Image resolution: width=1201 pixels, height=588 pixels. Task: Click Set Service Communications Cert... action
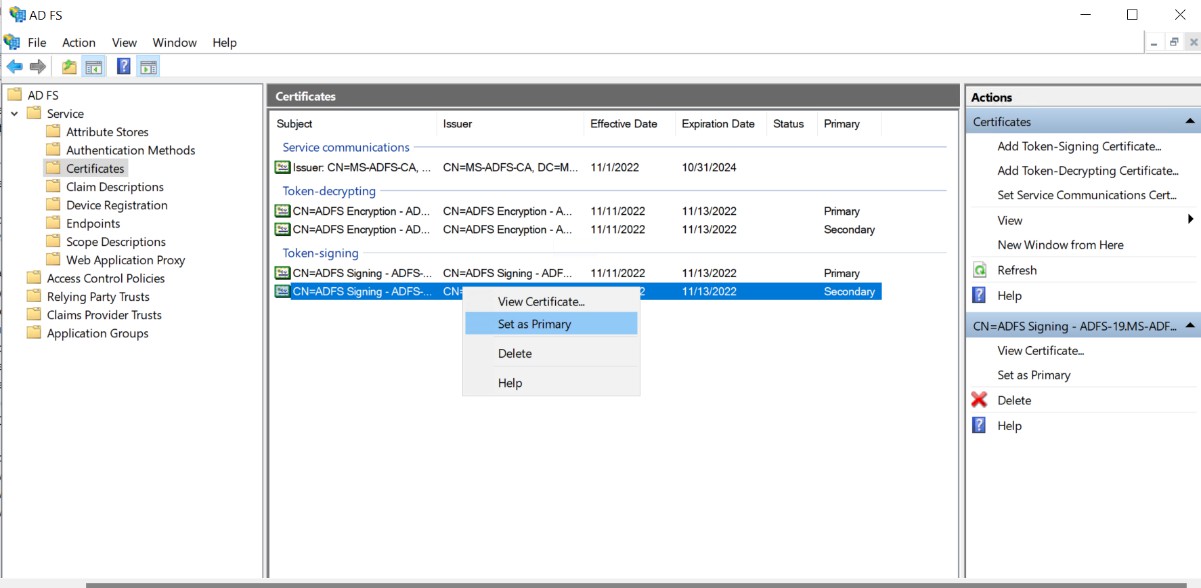click(x=1087, y=195)
